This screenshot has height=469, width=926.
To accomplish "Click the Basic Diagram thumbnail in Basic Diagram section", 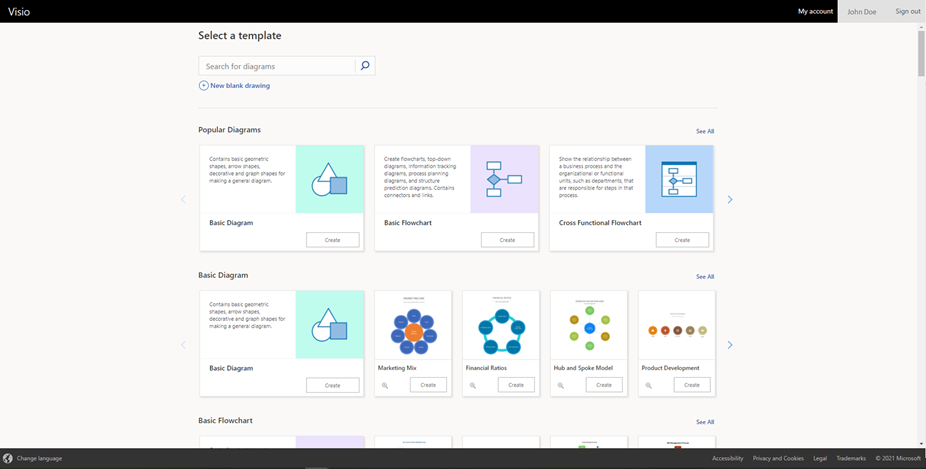I will [x=330, y=324].
